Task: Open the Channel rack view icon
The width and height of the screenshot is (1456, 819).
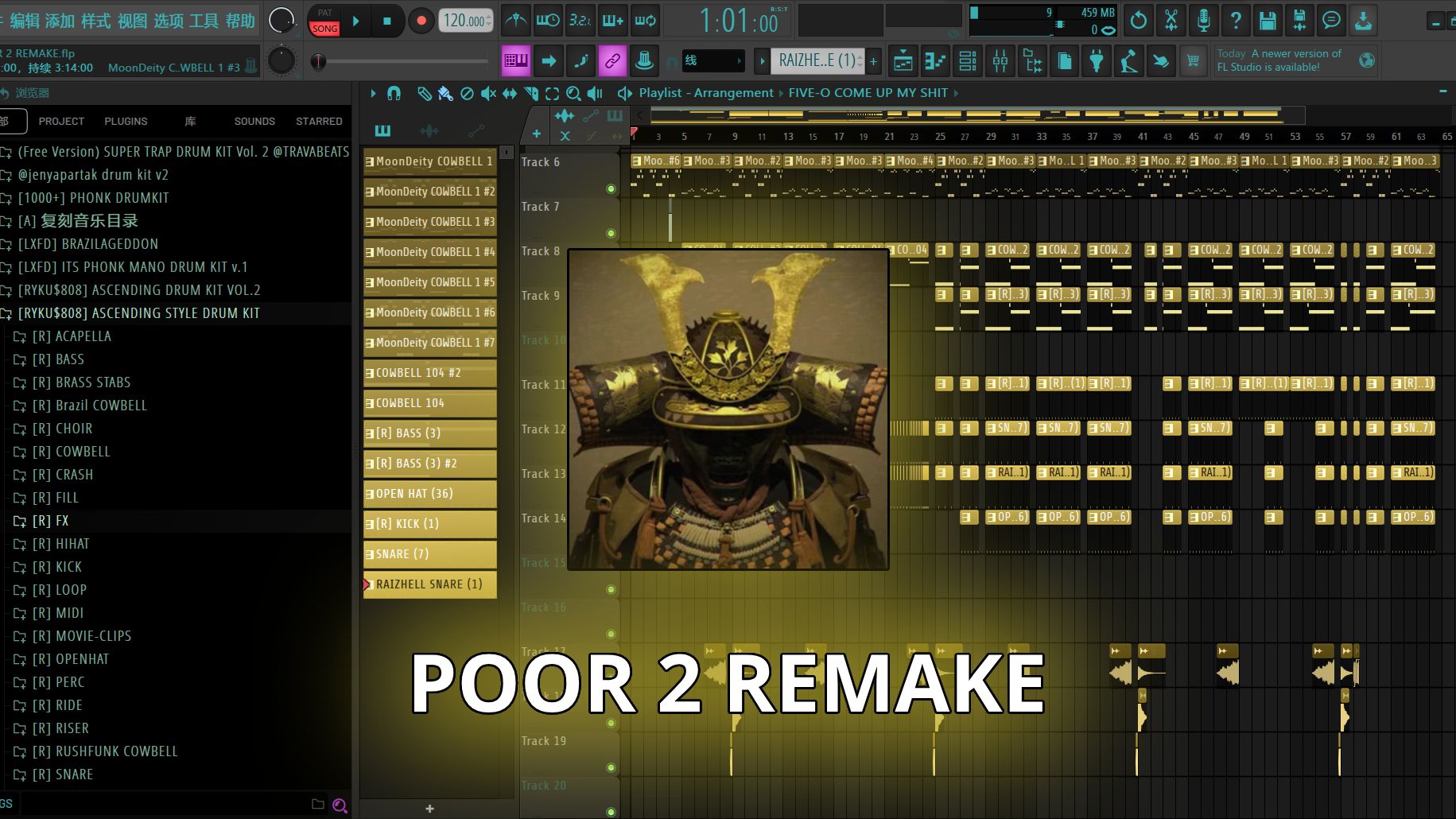Action: tap(968, 60)
